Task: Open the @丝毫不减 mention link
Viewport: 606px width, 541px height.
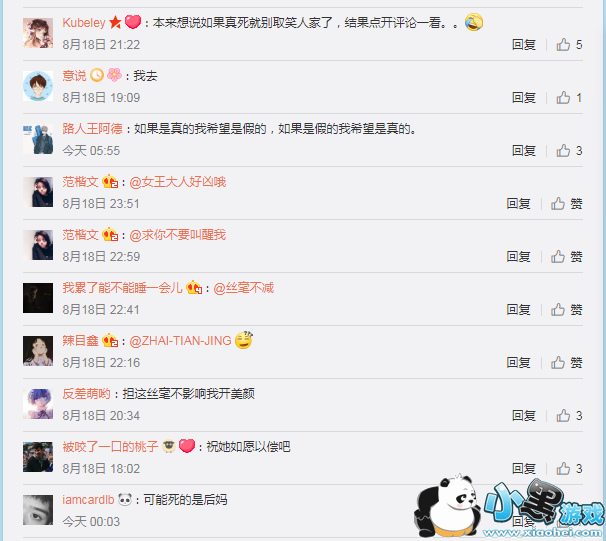Action: click(243, 288)
